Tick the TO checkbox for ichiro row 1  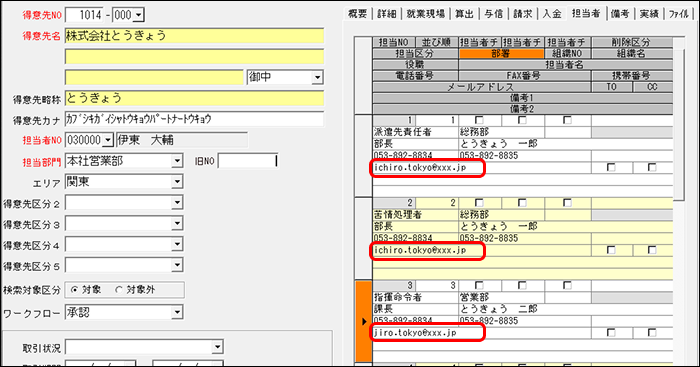pos(611,167)
